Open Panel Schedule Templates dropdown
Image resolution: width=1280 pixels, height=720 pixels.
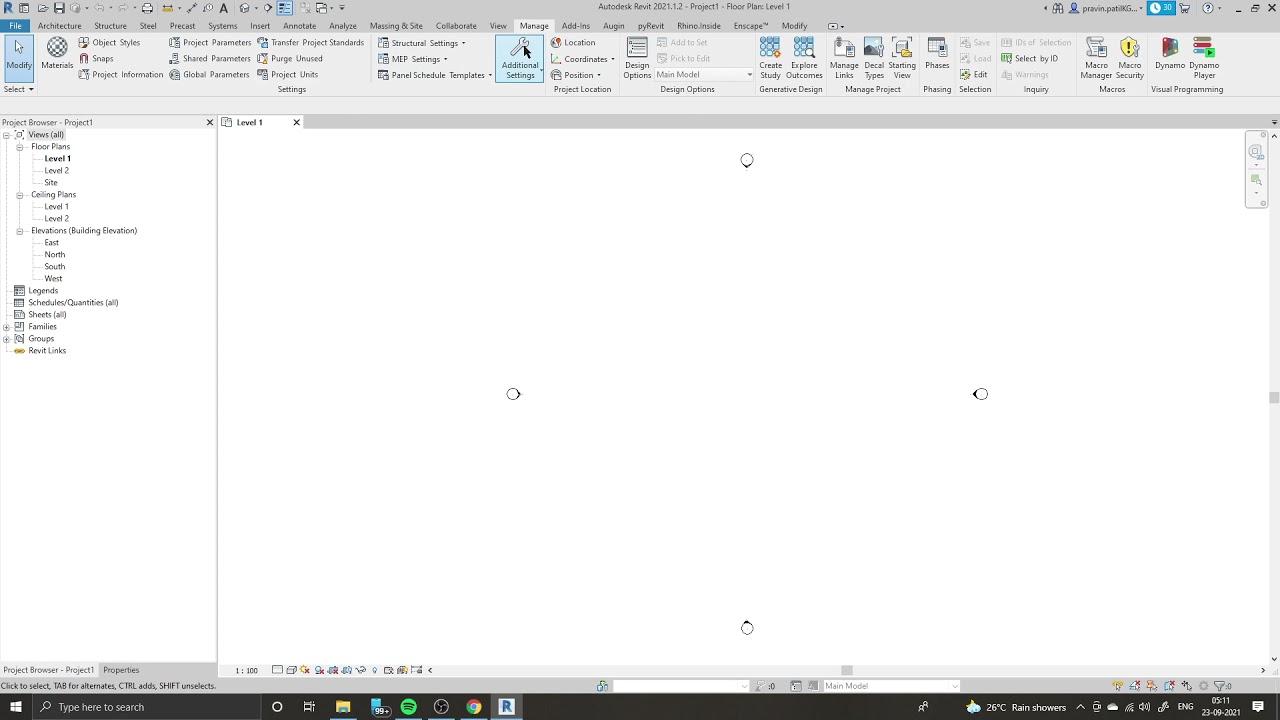click(x=434, y=75)
